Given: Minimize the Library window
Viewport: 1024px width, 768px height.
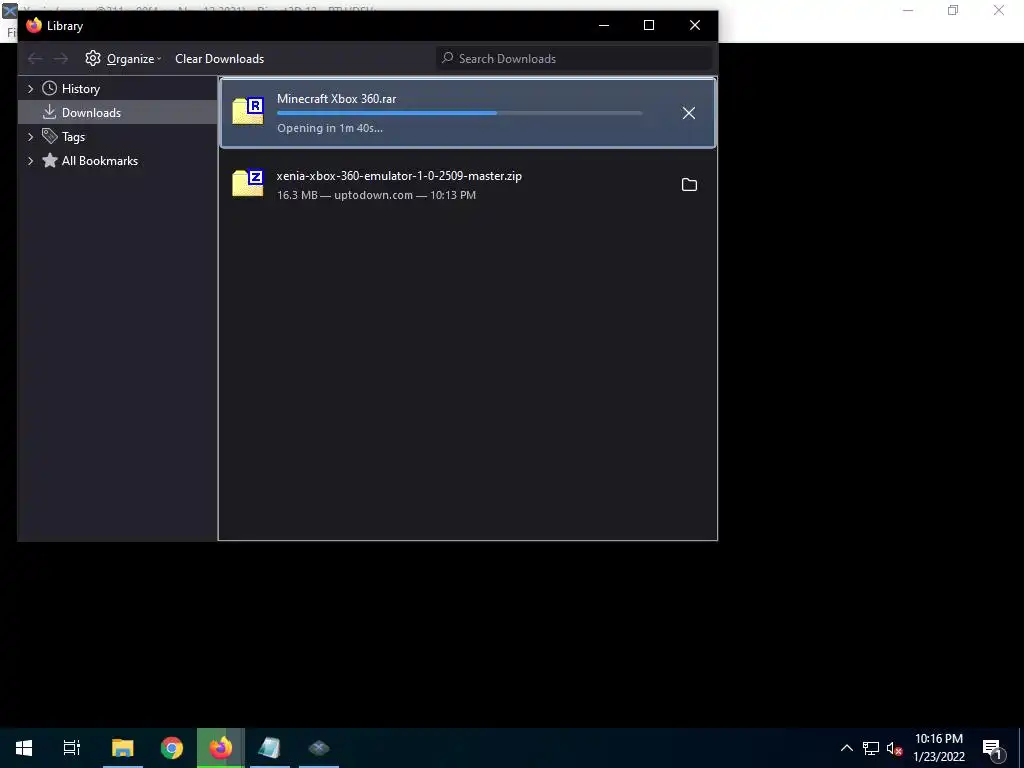Looking at the screenshot, I should click(x=604, y=25).
